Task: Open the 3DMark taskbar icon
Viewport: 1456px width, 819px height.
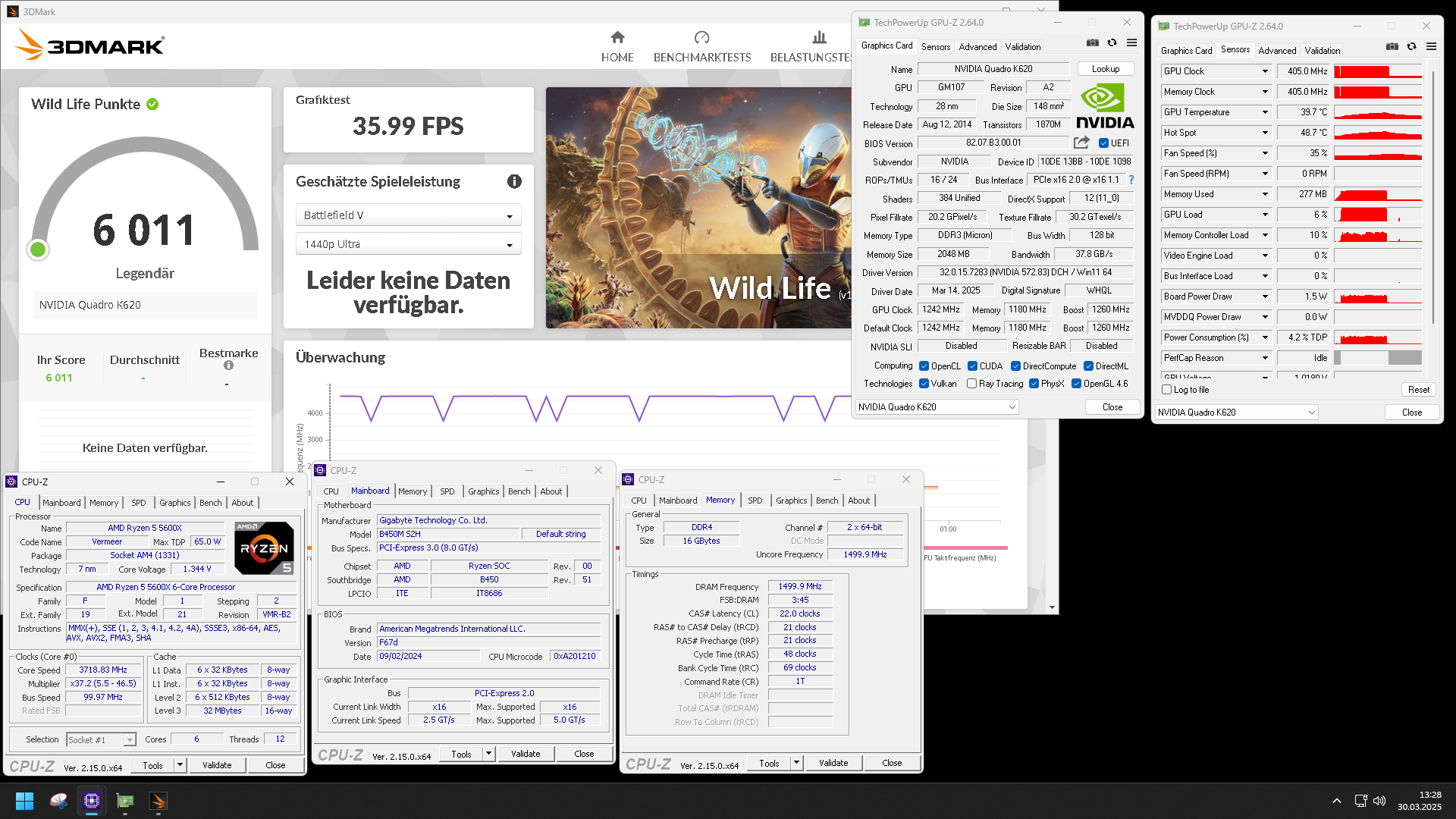Action: pyautogui.click(x=158, y=801)
